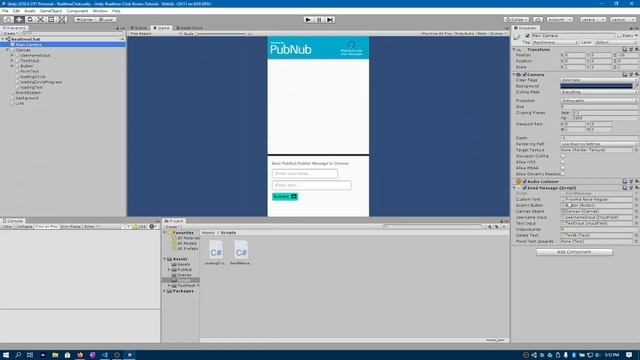Open the Layers dropdown in toolbar

592,20
